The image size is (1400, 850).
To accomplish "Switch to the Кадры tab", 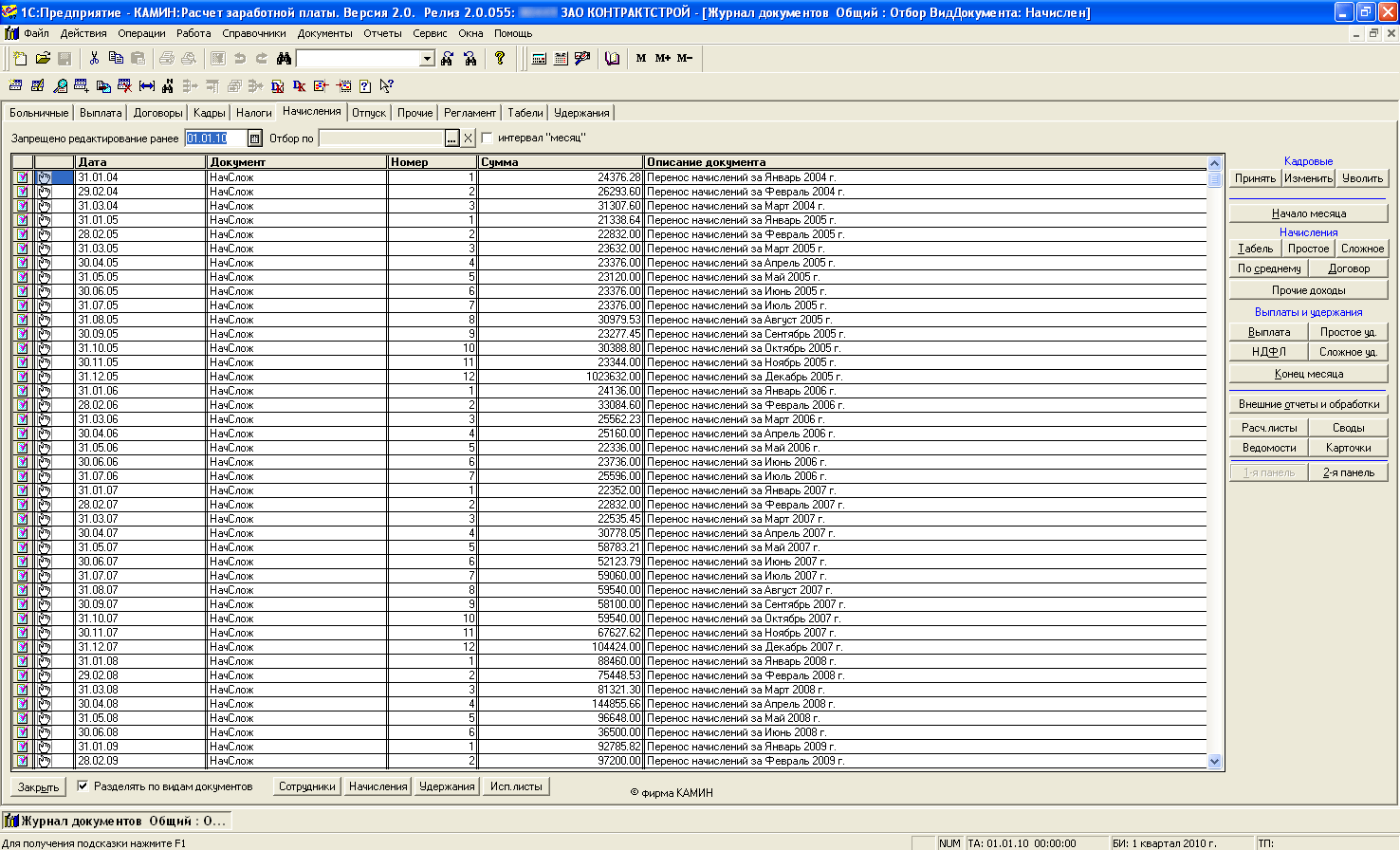I will 210,113.
